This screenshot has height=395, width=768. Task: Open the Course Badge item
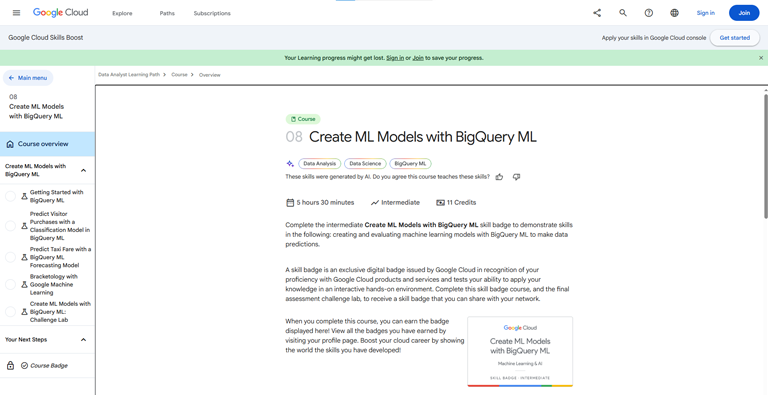(x=49, y=366)
